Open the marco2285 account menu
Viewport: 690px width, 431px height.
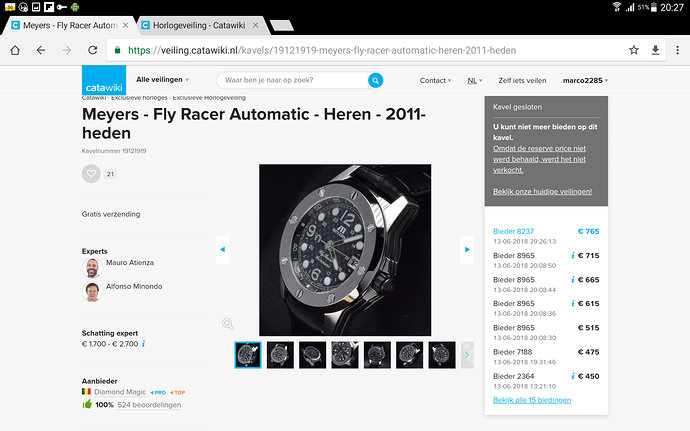point(585,81)
